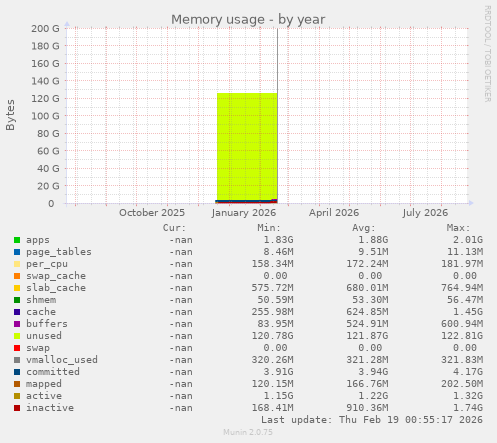Click the 'Munin 2.0.75' footer text
This screenshot has height=443, width=497.
pyautogui.click(x=248, y=432)
